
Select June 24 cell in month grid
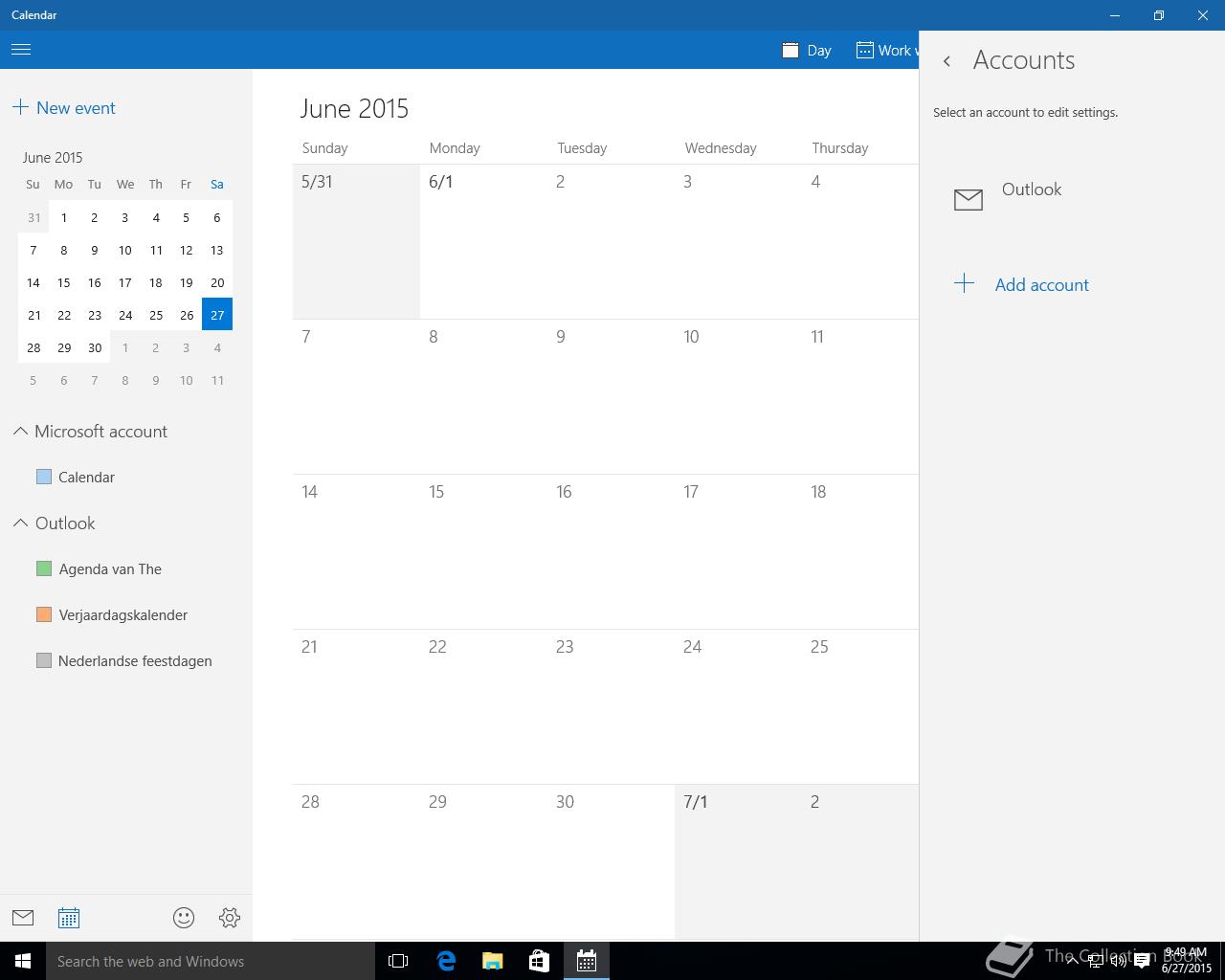pyautogui.click(x=738, y=706)
